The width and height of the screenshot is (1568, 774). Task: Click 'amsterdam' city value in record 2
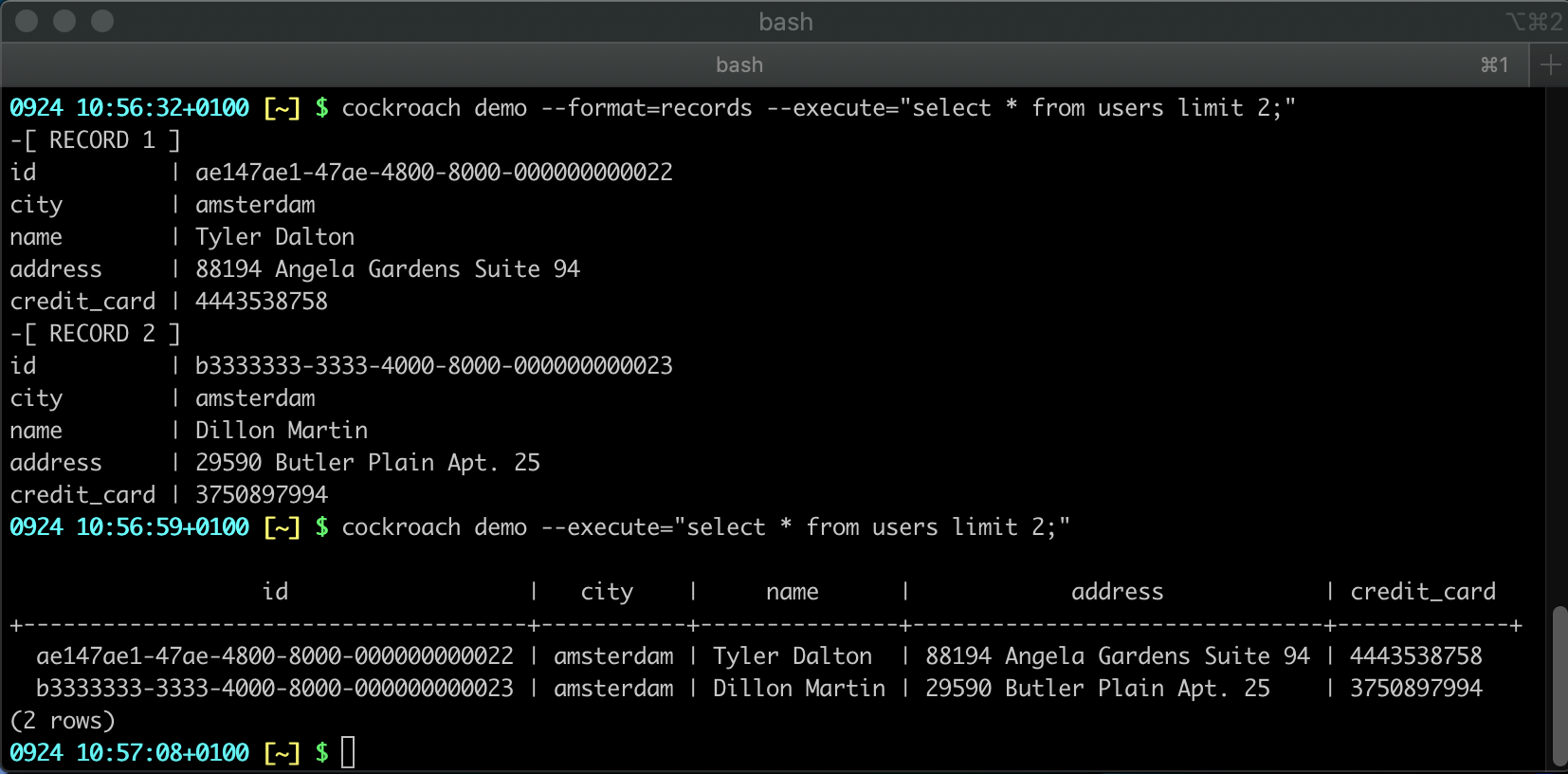click(255, 398)
